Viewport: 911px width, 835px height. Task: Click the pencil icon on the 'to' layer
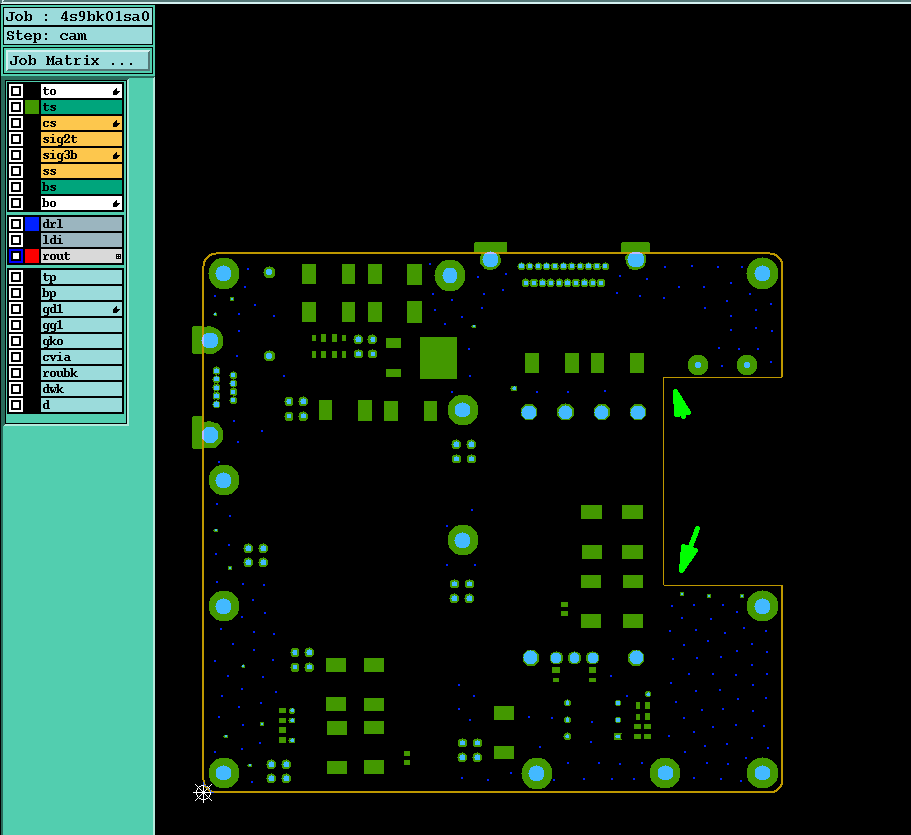(x=116, y=91)
